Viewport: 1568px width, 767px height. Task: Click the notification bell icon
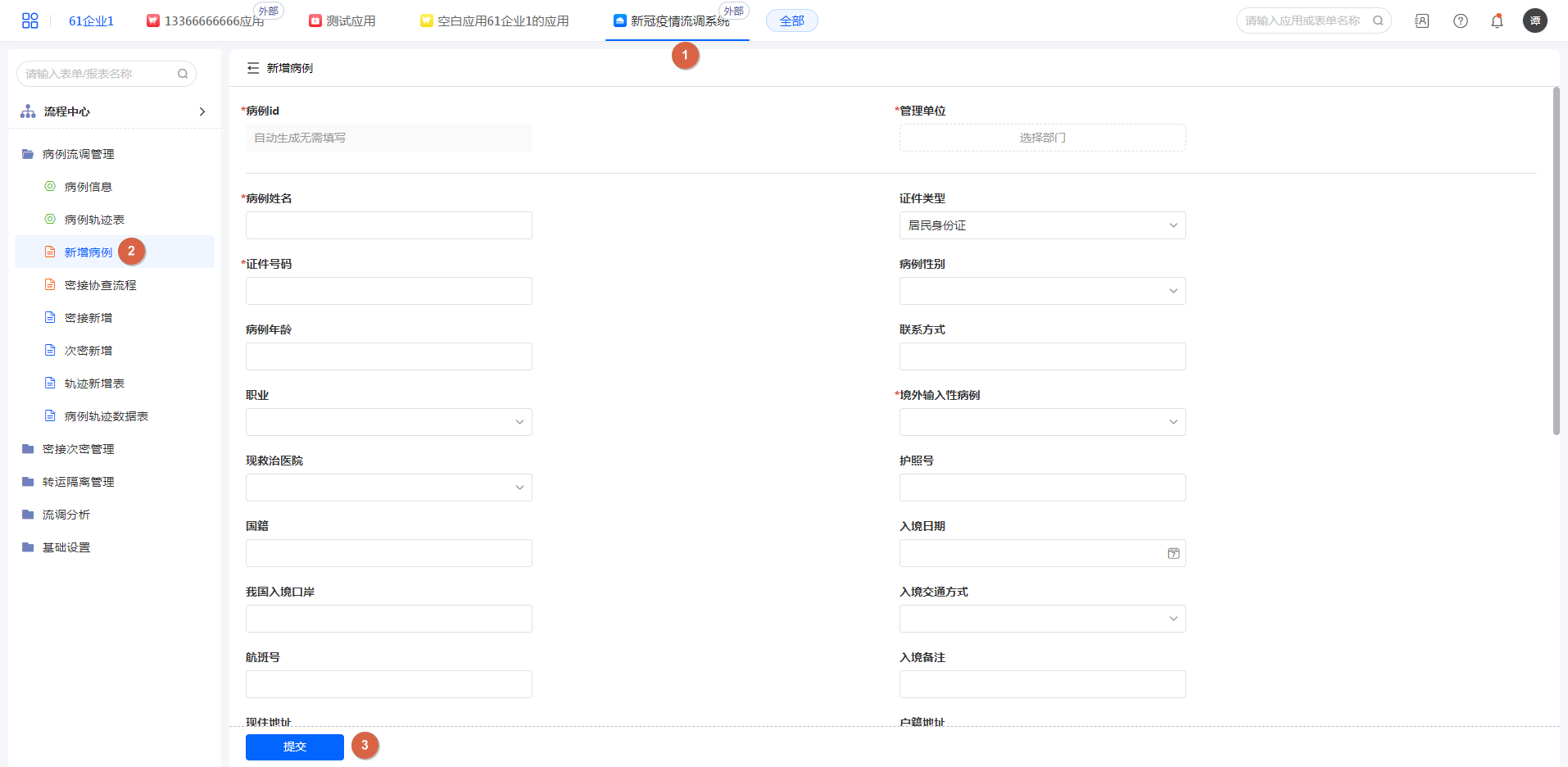(x=1497, y=21)
